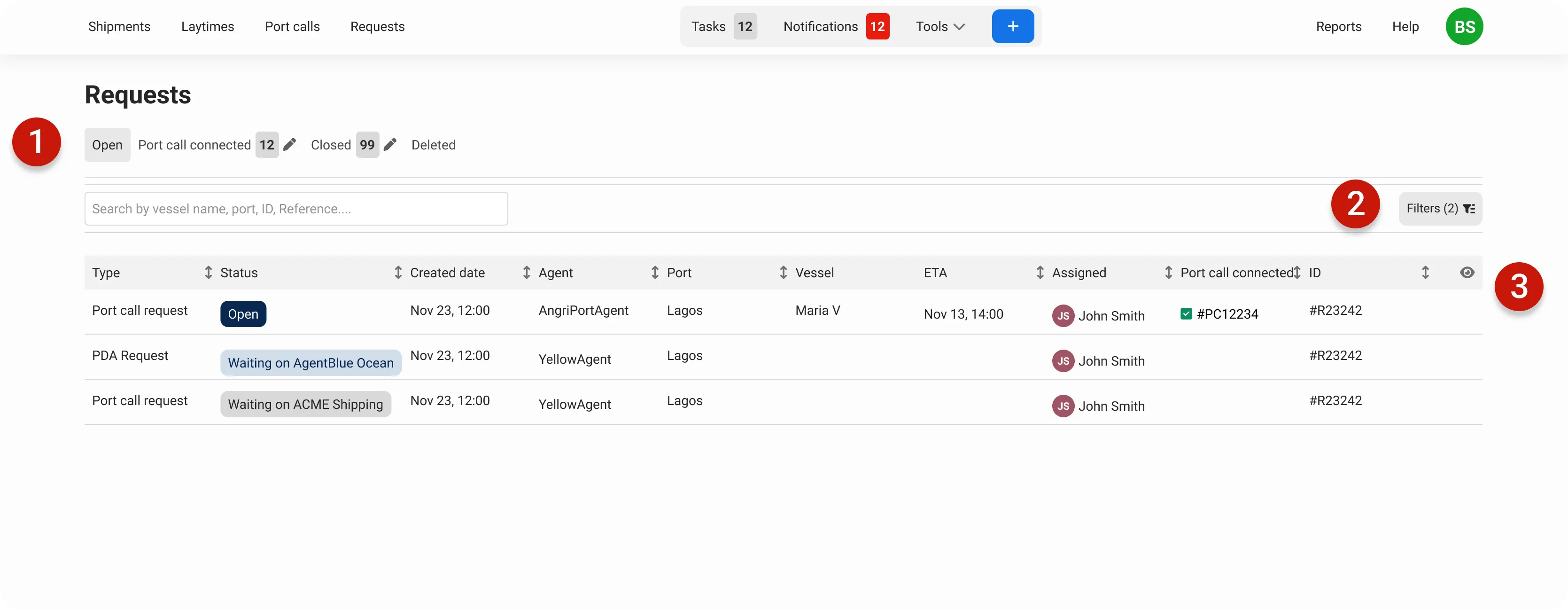Sort by the Assigned column arrows
The height and width of the screenshot is (610, 1568).
(1169, 272)
